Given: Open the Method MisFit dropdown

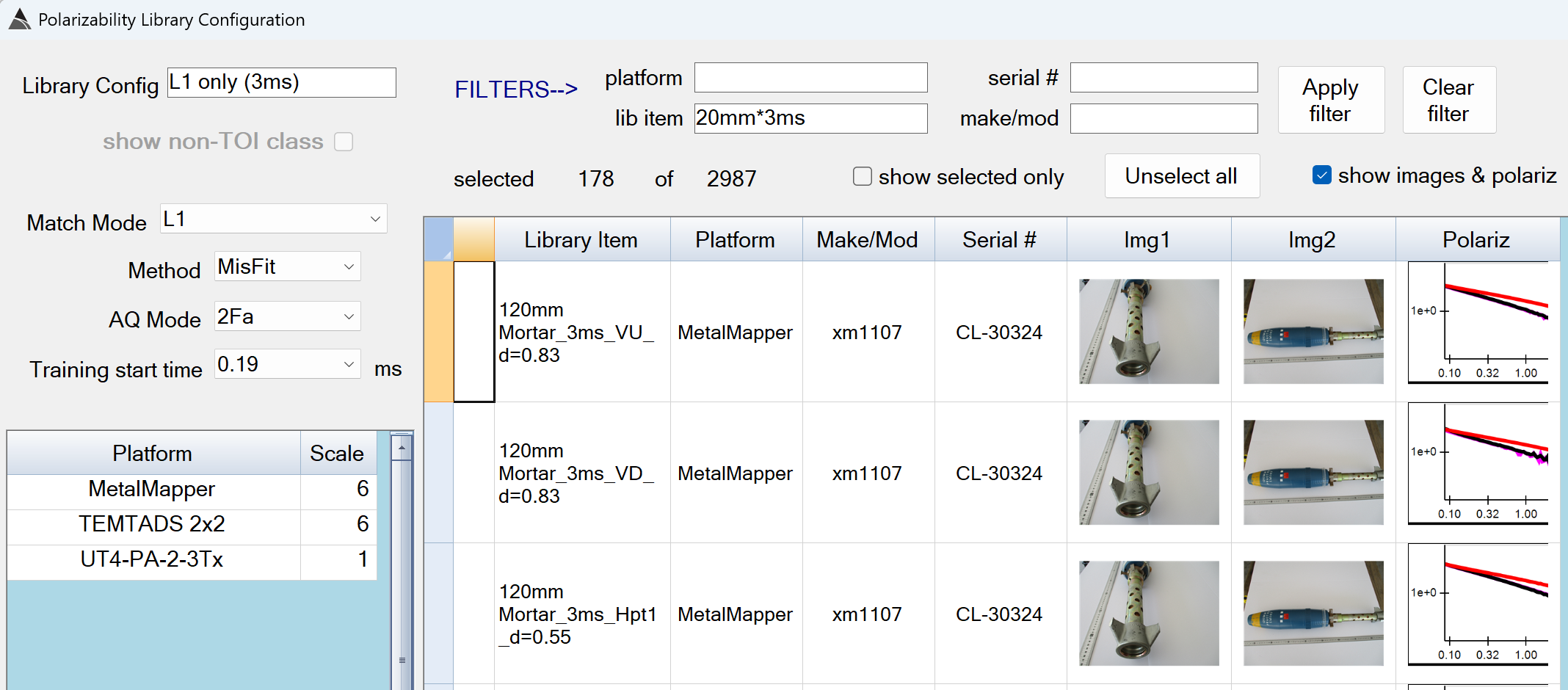Looking at the screenshot, I should pos(349,266).
